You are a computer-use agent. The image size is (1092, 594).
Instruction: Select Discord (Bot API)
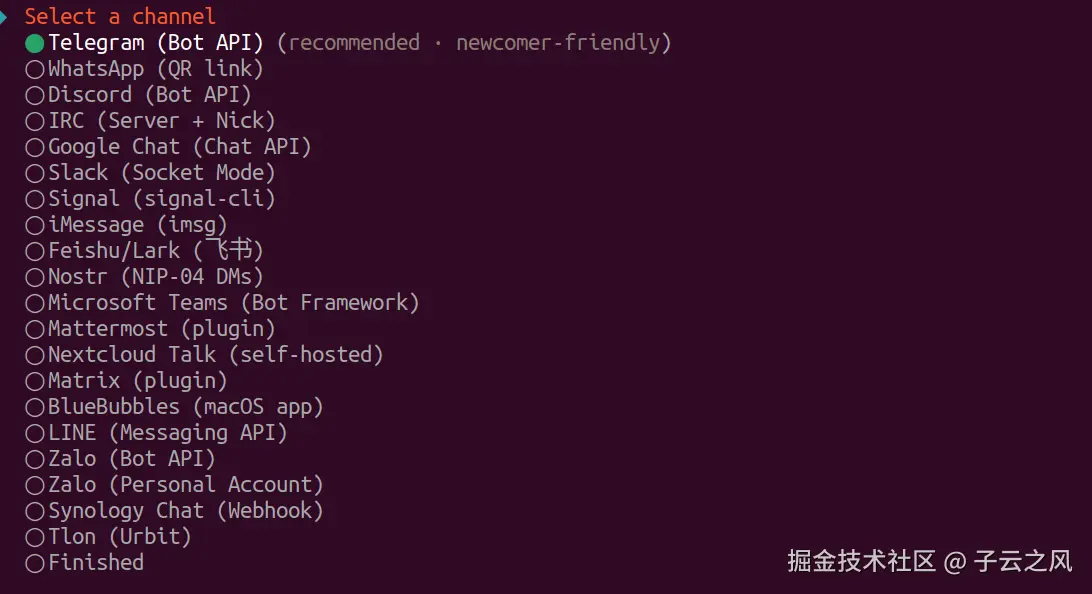(130, 94)
